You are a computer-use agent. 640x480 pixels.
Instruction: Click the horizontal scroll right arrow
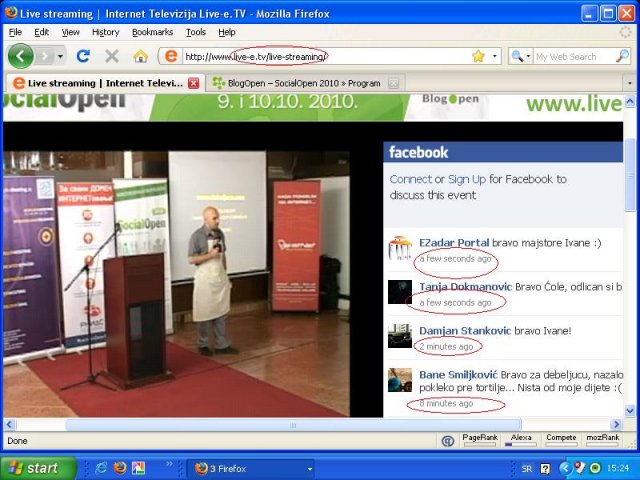tap(616, 424)
